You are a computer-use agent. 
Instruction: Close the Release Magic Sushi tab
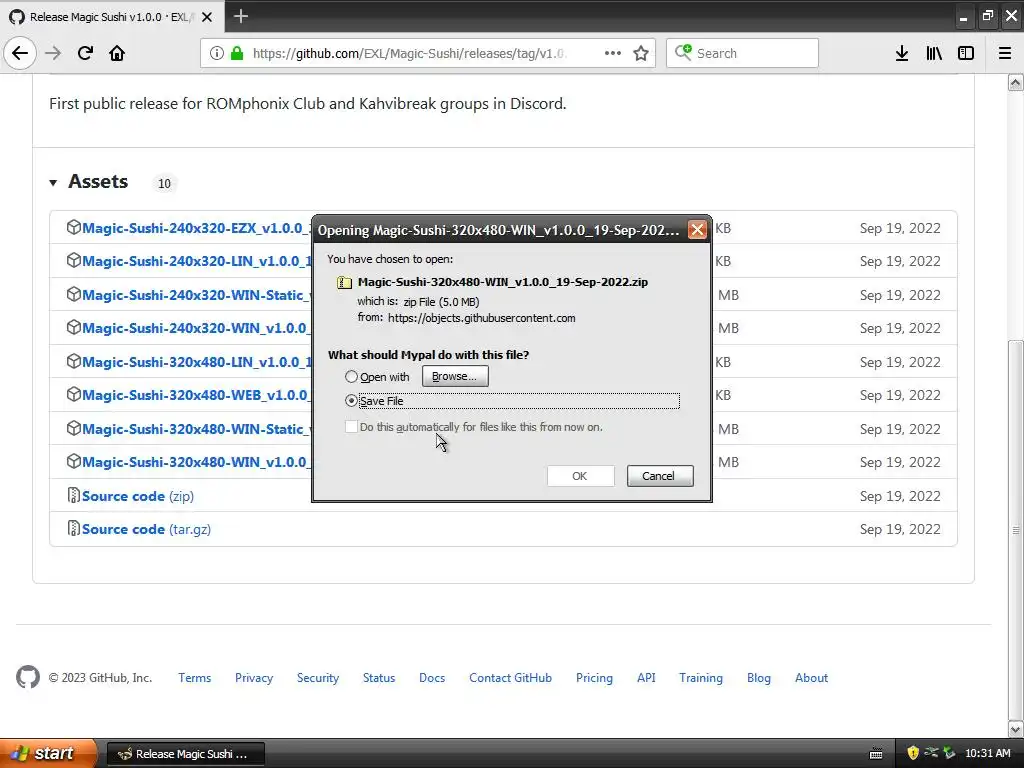[x=207, y=17]
